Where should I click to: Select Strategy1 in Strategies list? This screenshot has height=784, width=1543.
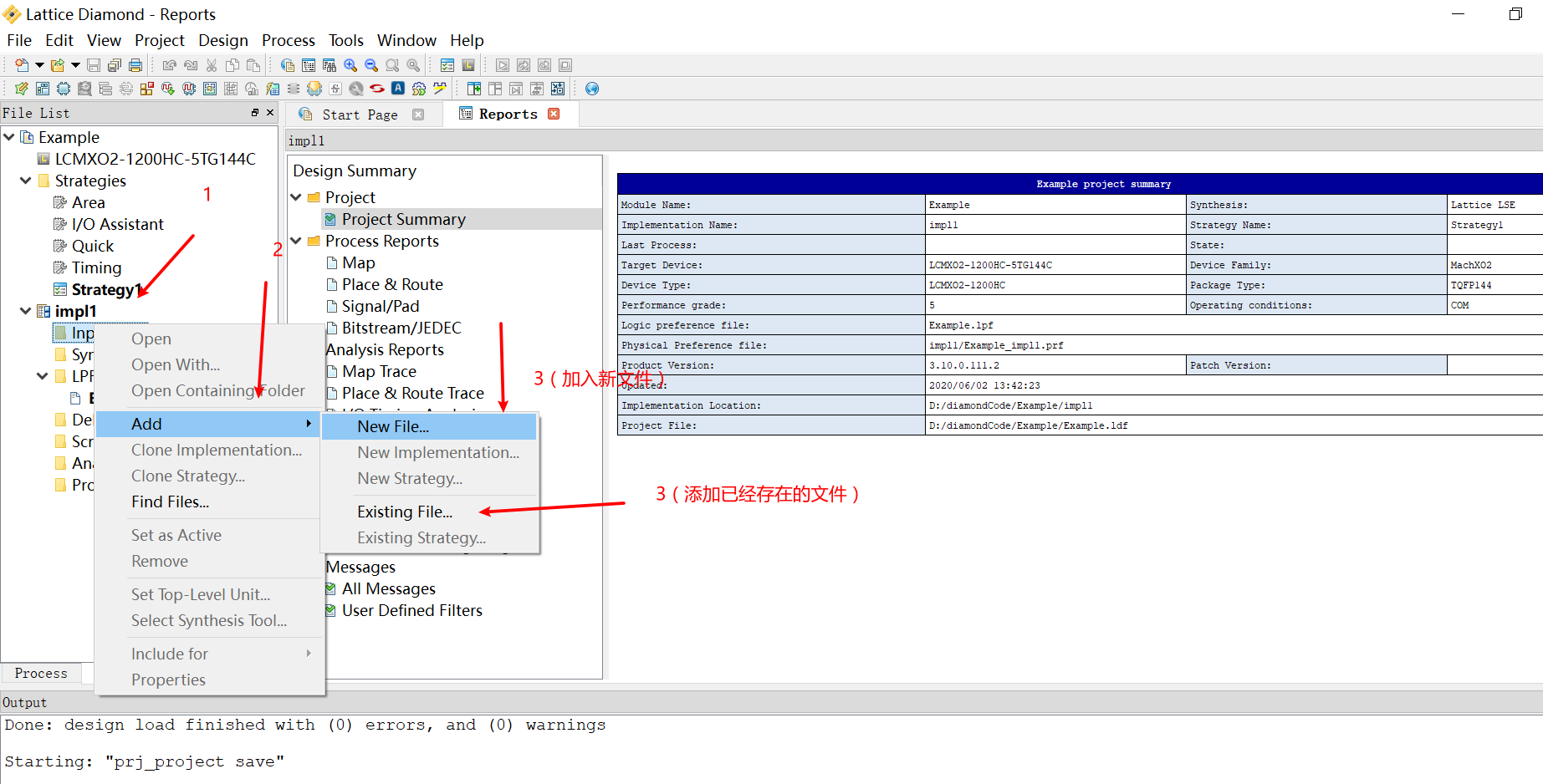coord(105,289)
